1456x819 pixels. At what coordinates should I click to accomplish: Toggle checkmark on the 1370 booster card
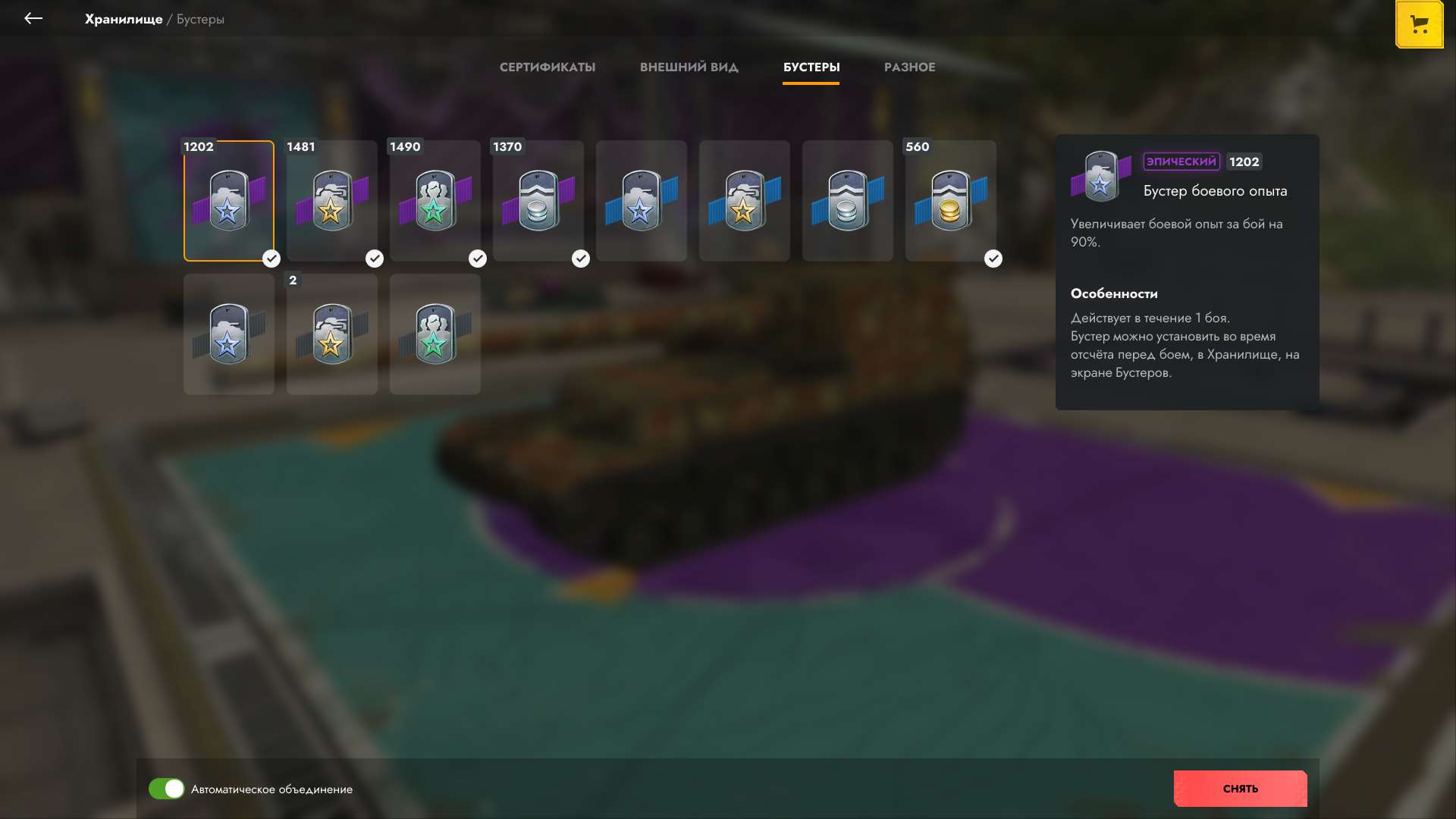tap(581, 259)
